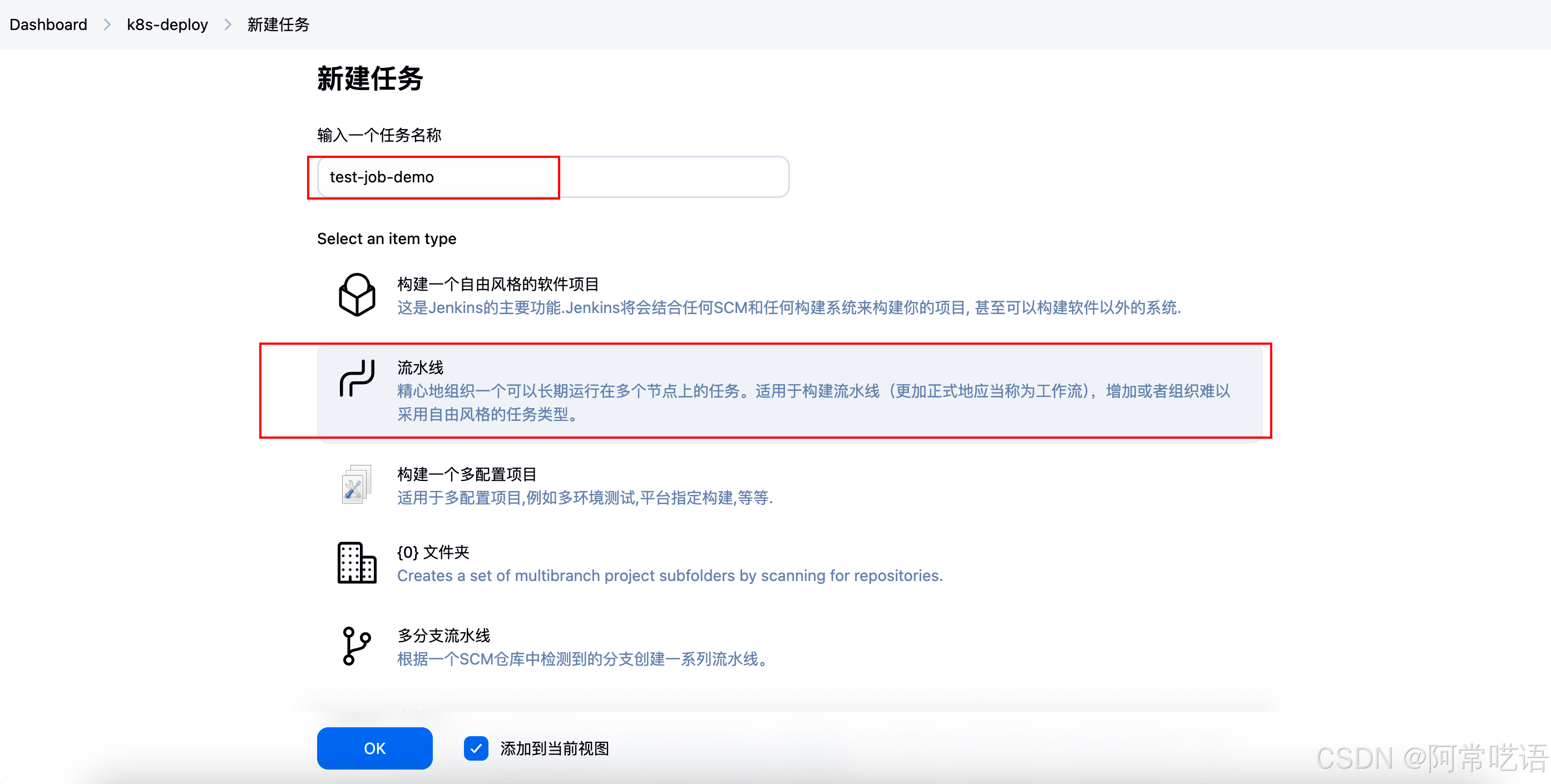Click the chevron after k8s-deploy breadcrumb

point(228,24)
